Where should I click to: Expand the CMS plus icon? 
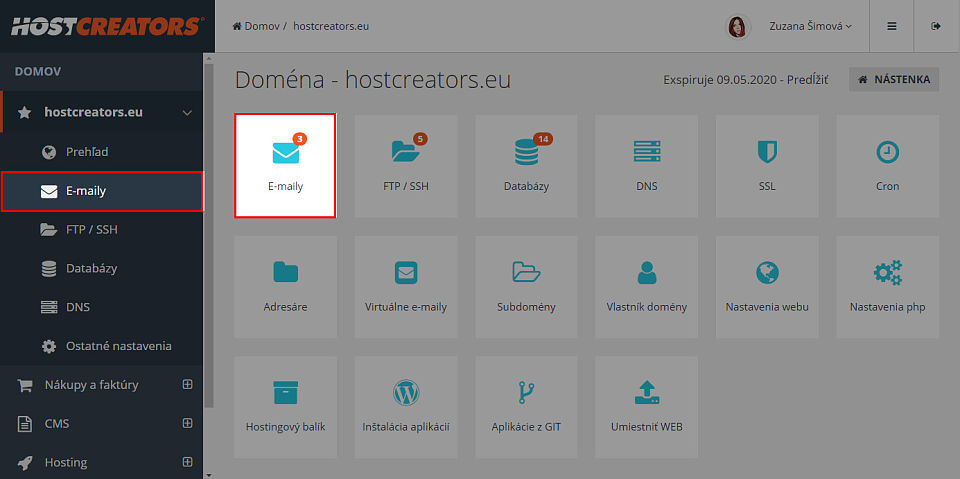187,423
